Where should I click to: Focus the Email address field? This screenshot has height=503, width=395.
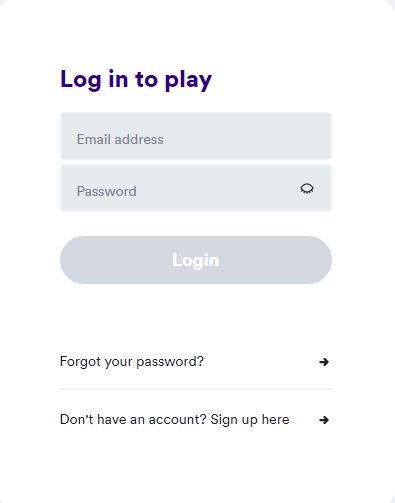click(x=196, y=136)
